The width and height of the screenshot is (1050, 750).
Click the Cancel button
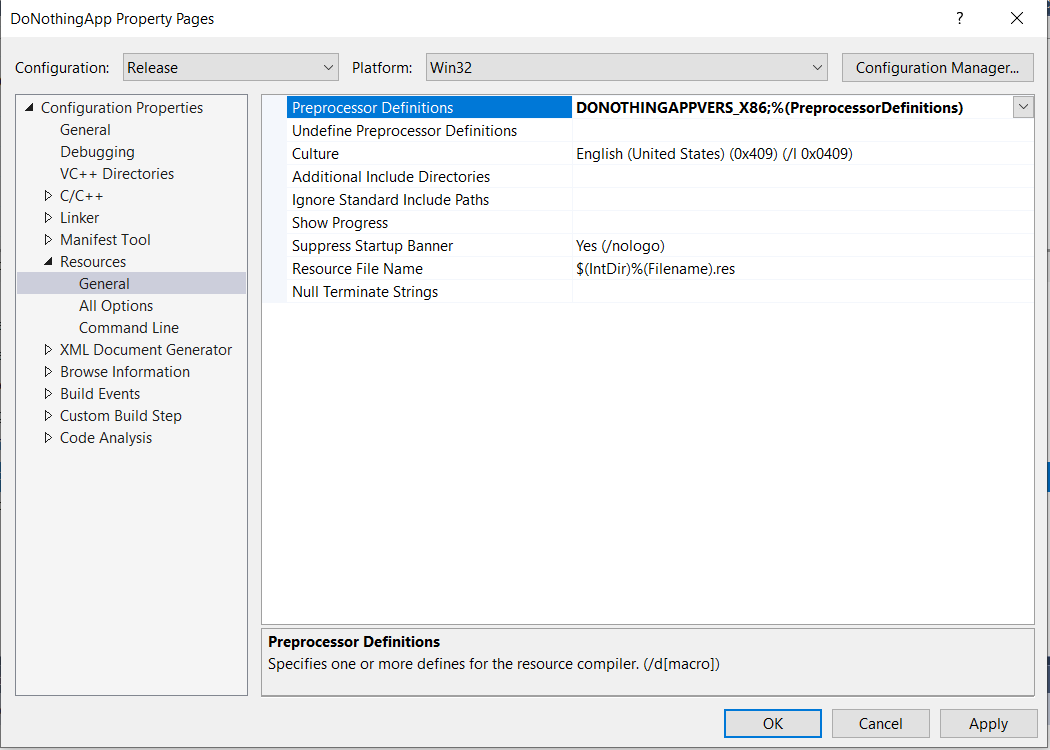(881, 723)
